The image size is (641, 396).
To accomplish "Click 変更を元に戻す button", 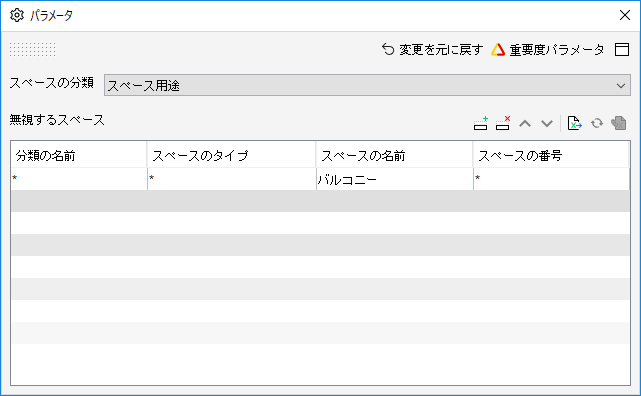I will pyautogui.click(x=433, y=49).
